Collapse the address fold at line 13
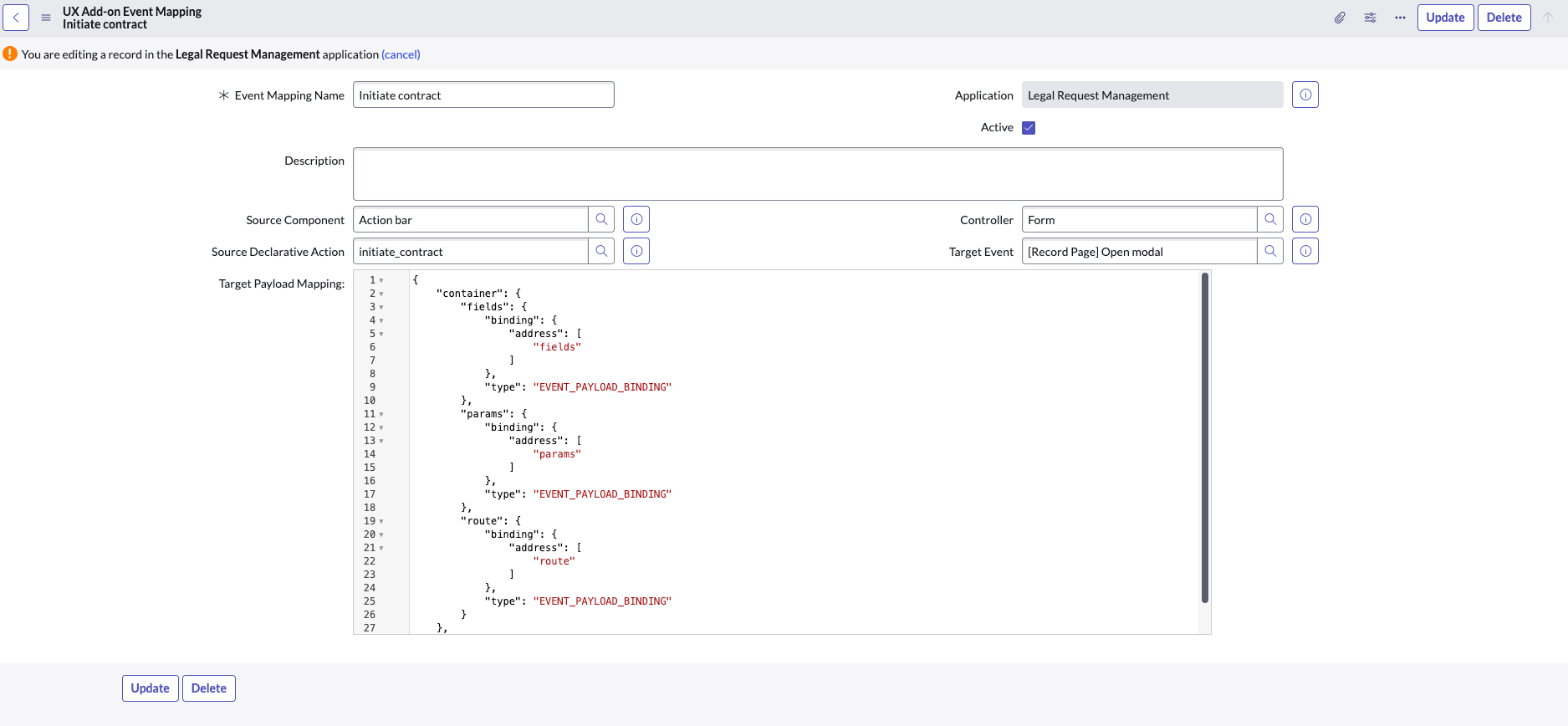Image resolution: width=1568 pixels, height=726 pixels. point(381,441)
